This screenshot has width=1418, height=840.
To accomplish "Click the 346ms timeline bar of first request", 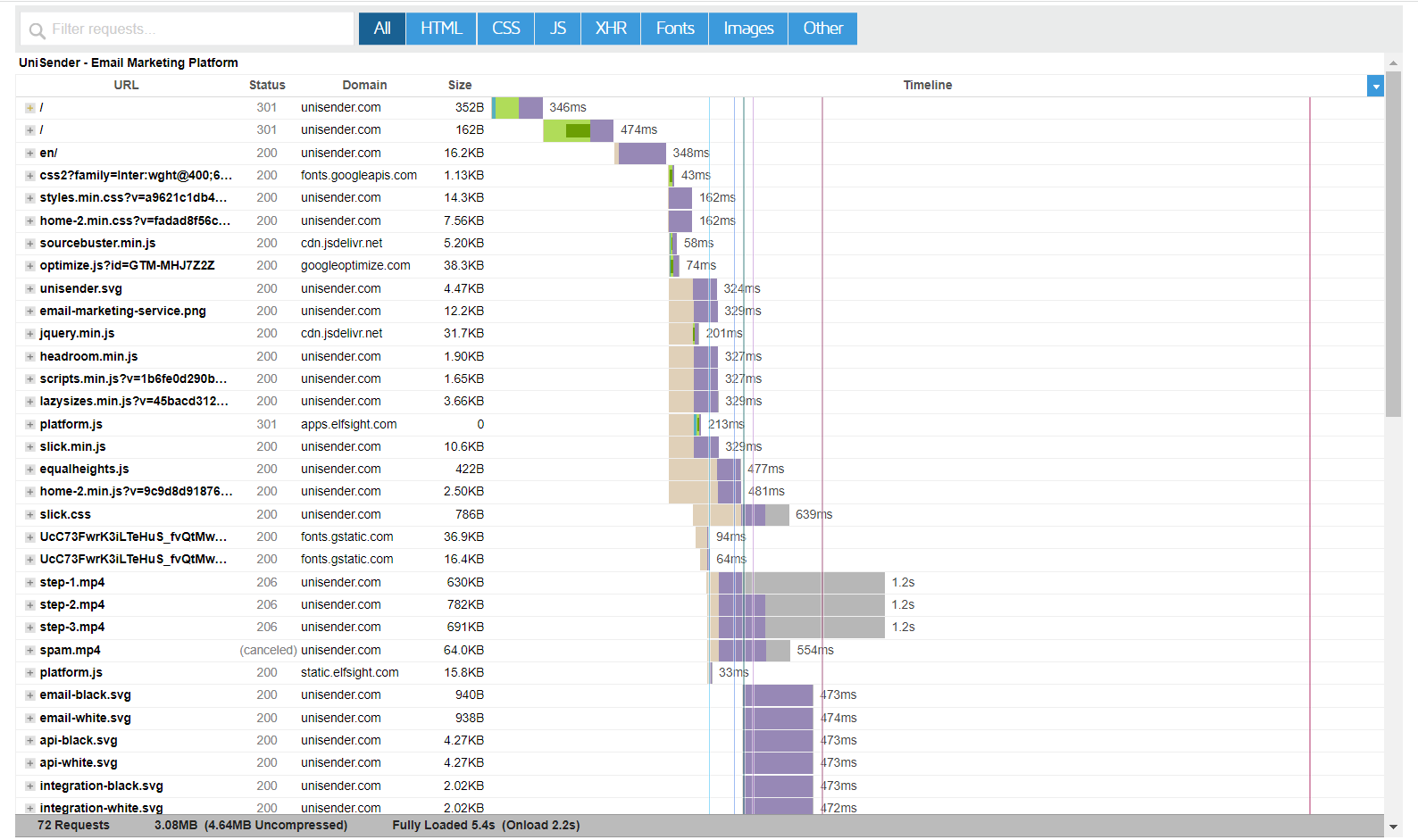I will [517, 107].
